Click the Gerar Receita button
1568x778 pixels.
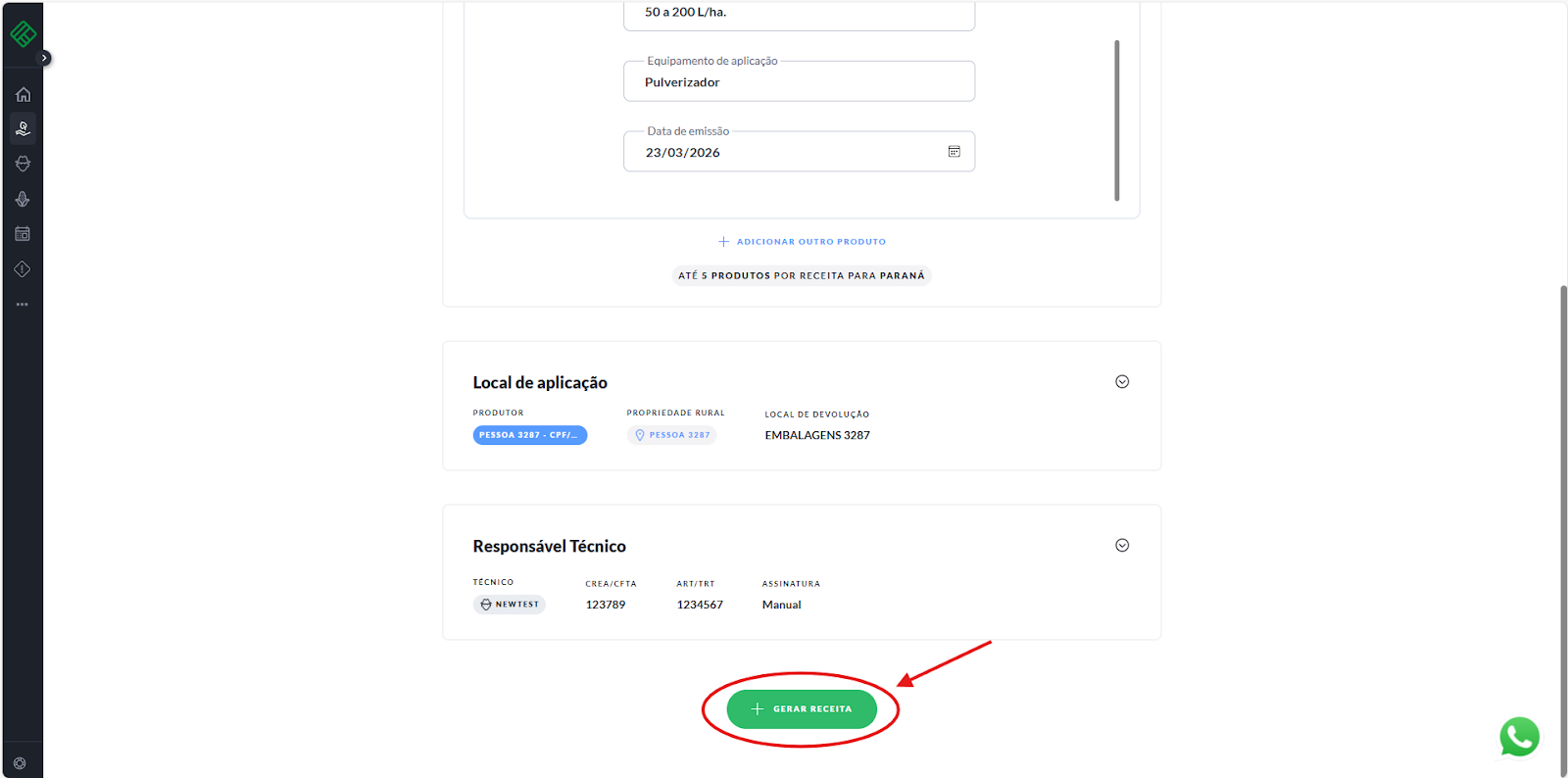click(x=801, y=709)
